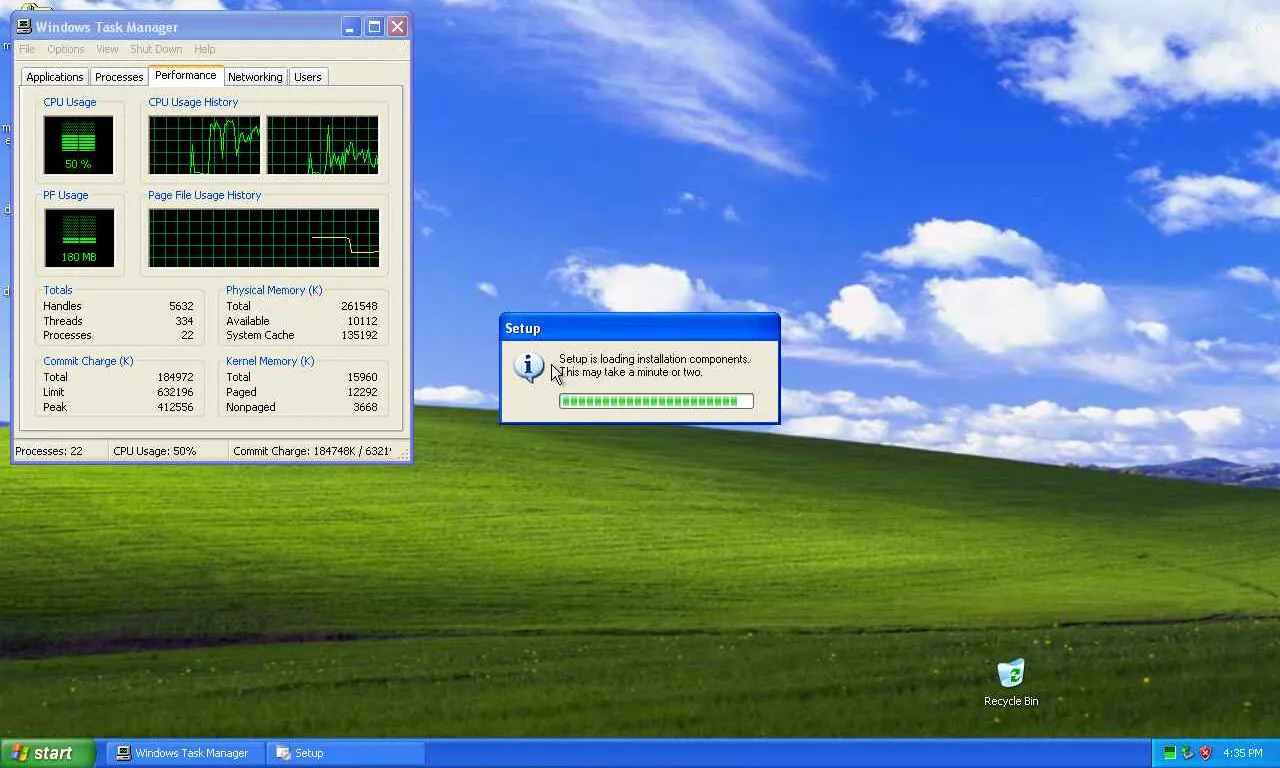Click Physical Memory Total value 261548
The width and height of the screenshot is (1280, 768).
(358, 306)
